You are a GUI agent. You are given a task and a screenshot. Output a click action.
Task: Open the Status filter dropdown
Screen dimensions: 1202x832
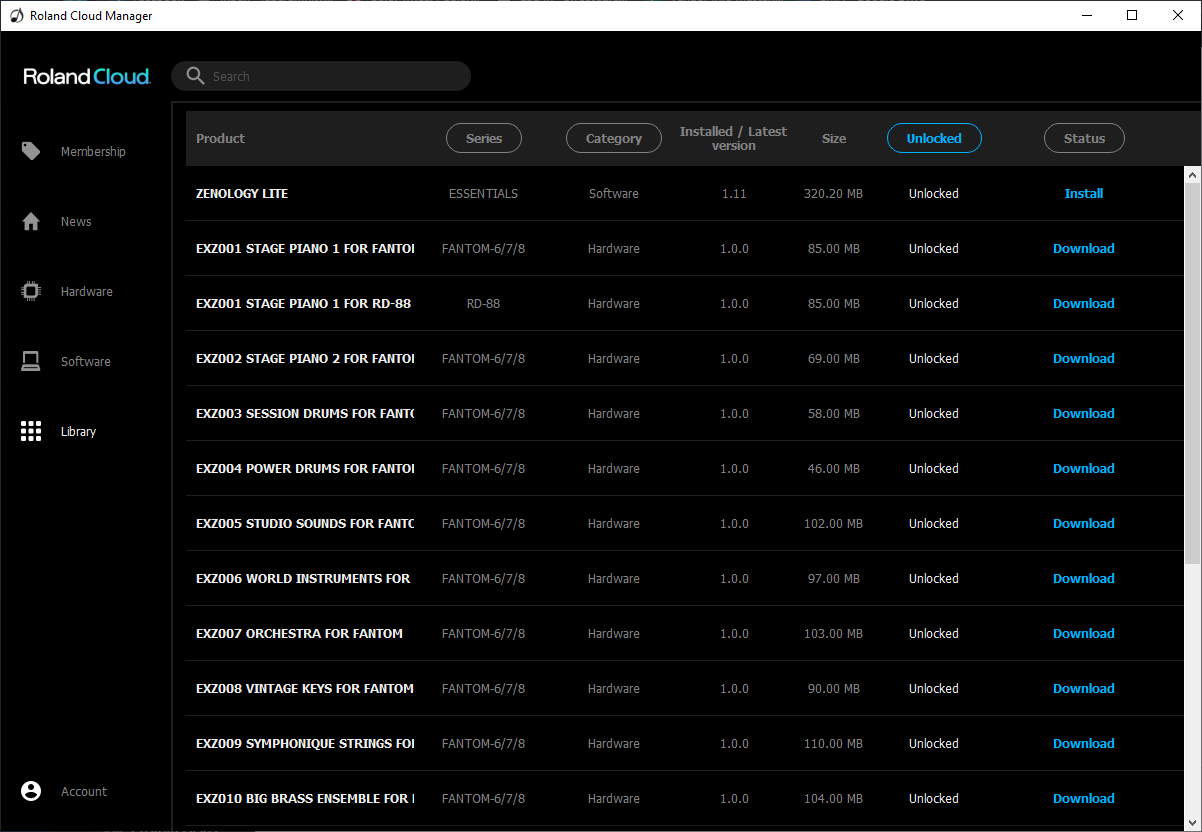[x=1084, y=139]
